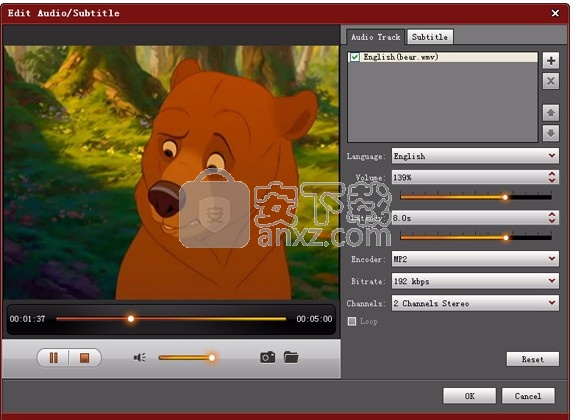Decrease Volume with the down stepper arrow
This screenshot has height=420, width=574.
point(552,181)
